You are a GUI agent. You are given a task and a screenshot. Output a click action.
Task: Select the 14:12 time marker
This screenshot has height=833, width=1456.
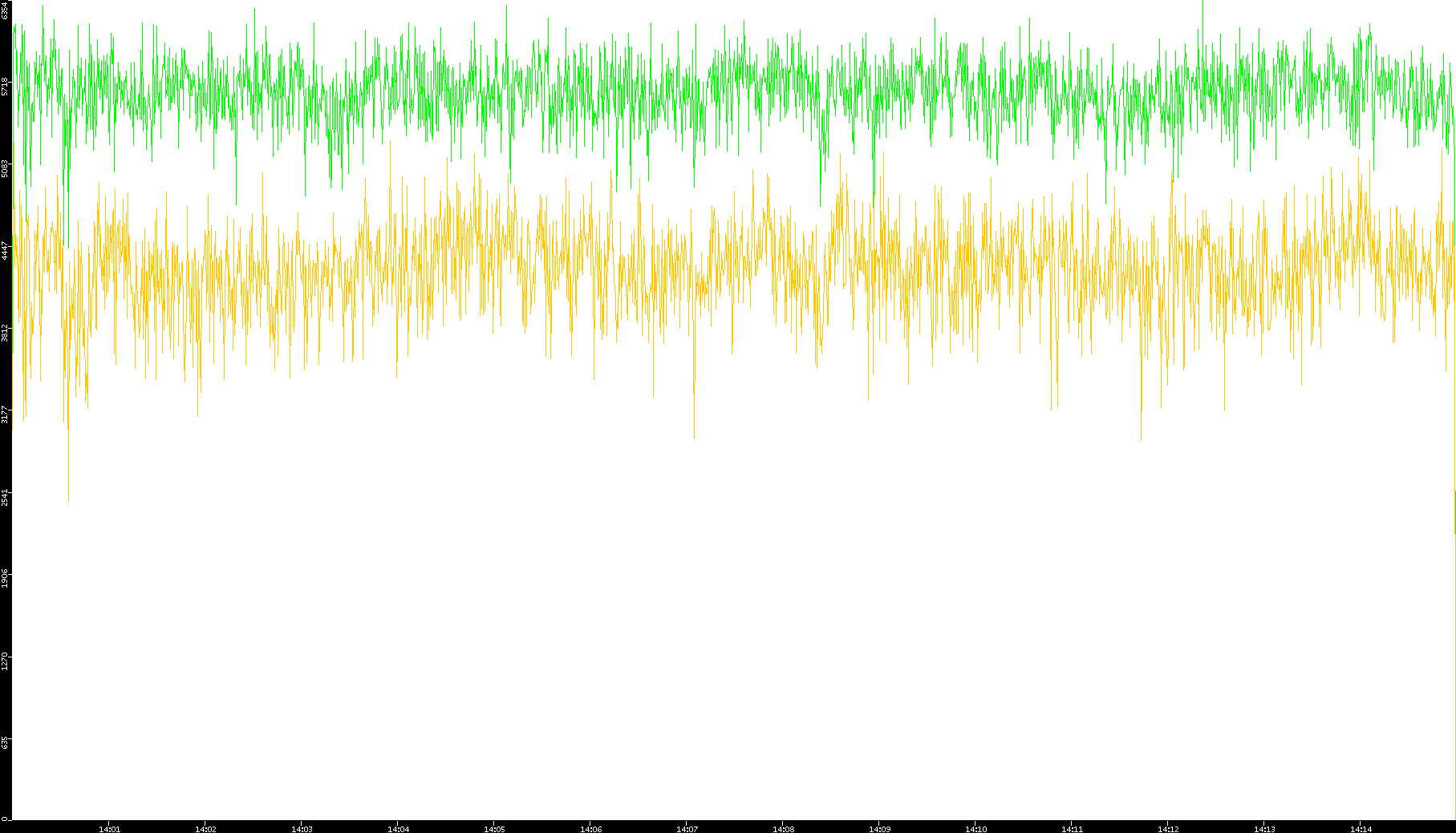pyautogui.click(x=1168, y=829)
